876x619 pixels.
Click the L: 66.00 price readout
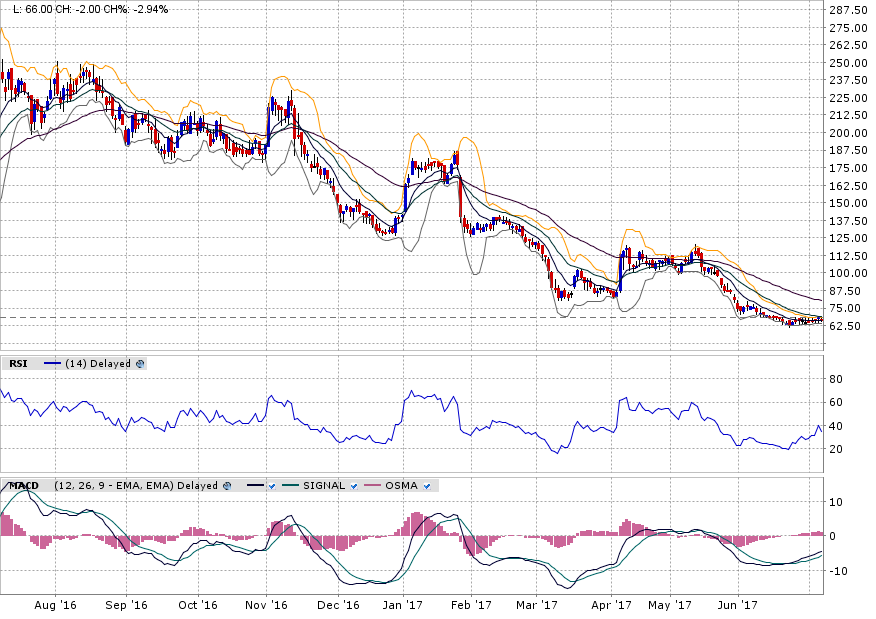pos(26,9)
